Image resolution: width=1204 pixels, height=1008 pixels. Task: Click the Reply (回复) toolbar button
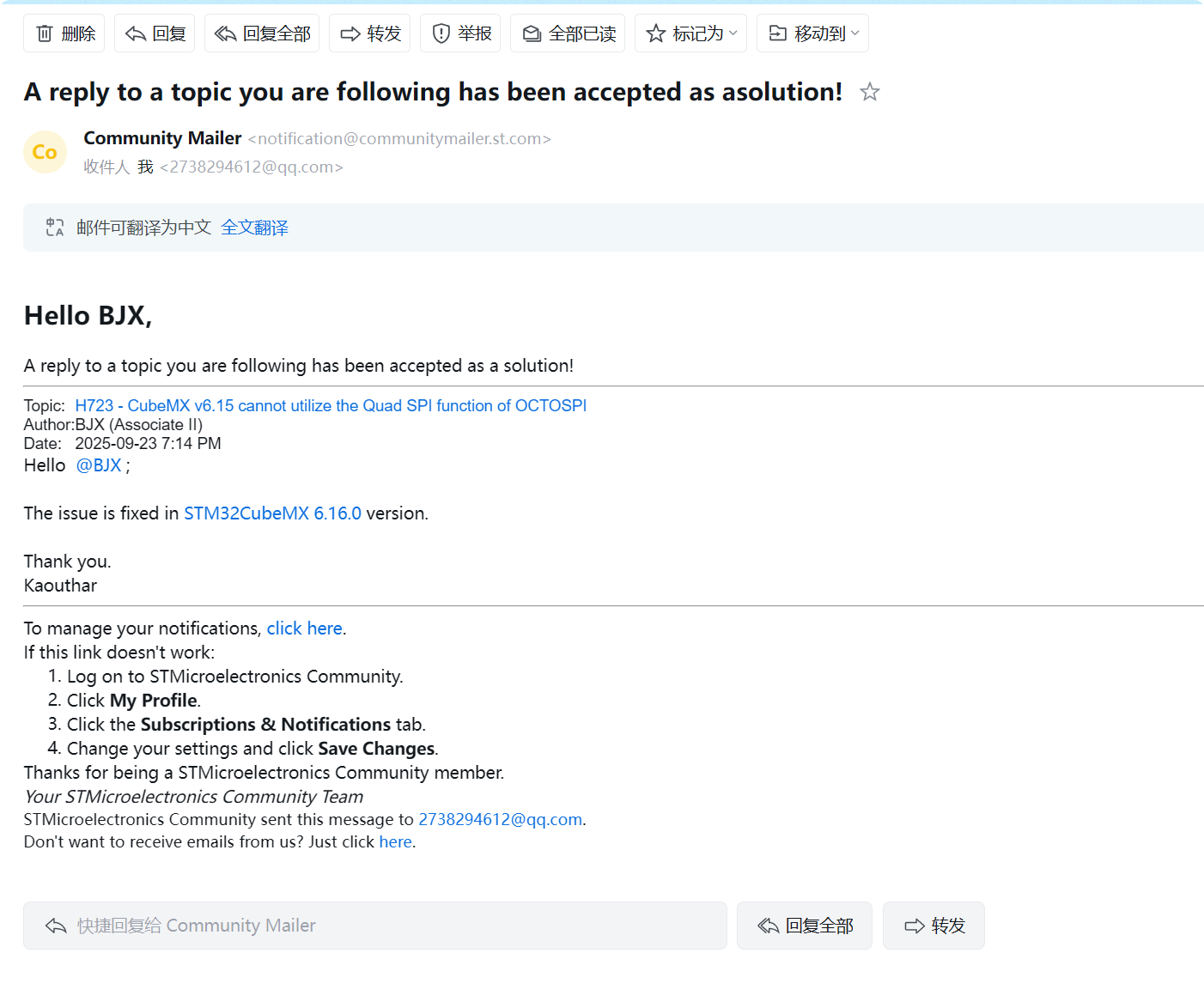155,33
